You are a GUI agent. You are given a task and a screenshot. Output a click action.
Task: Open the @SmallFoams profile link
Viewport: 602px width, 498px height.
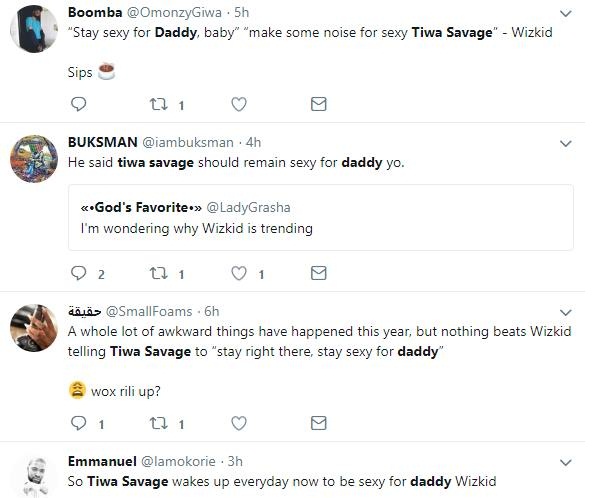tap(149, 311)
